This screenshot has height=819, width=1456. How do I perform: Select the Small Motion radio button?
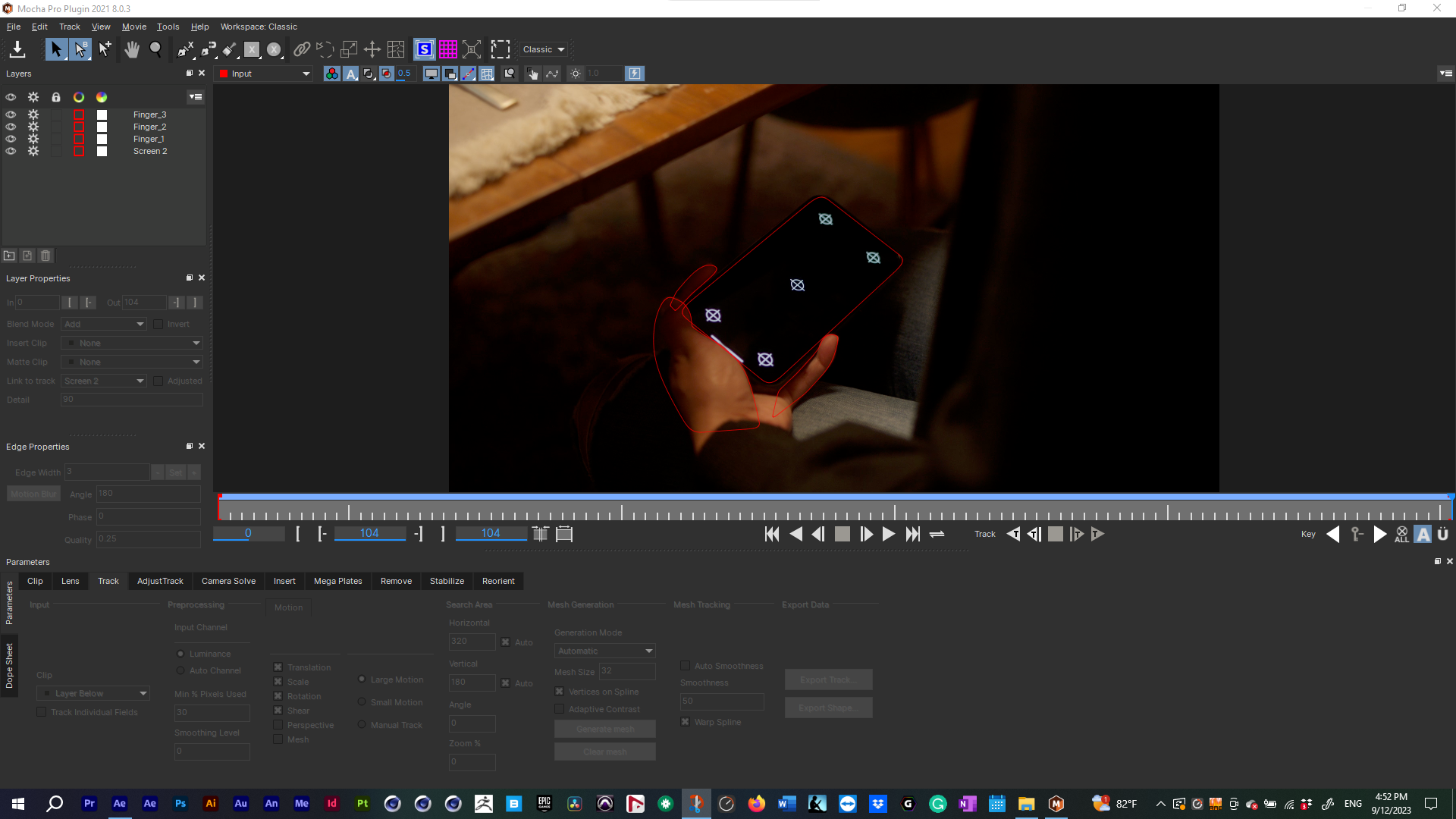coord(362,703)
